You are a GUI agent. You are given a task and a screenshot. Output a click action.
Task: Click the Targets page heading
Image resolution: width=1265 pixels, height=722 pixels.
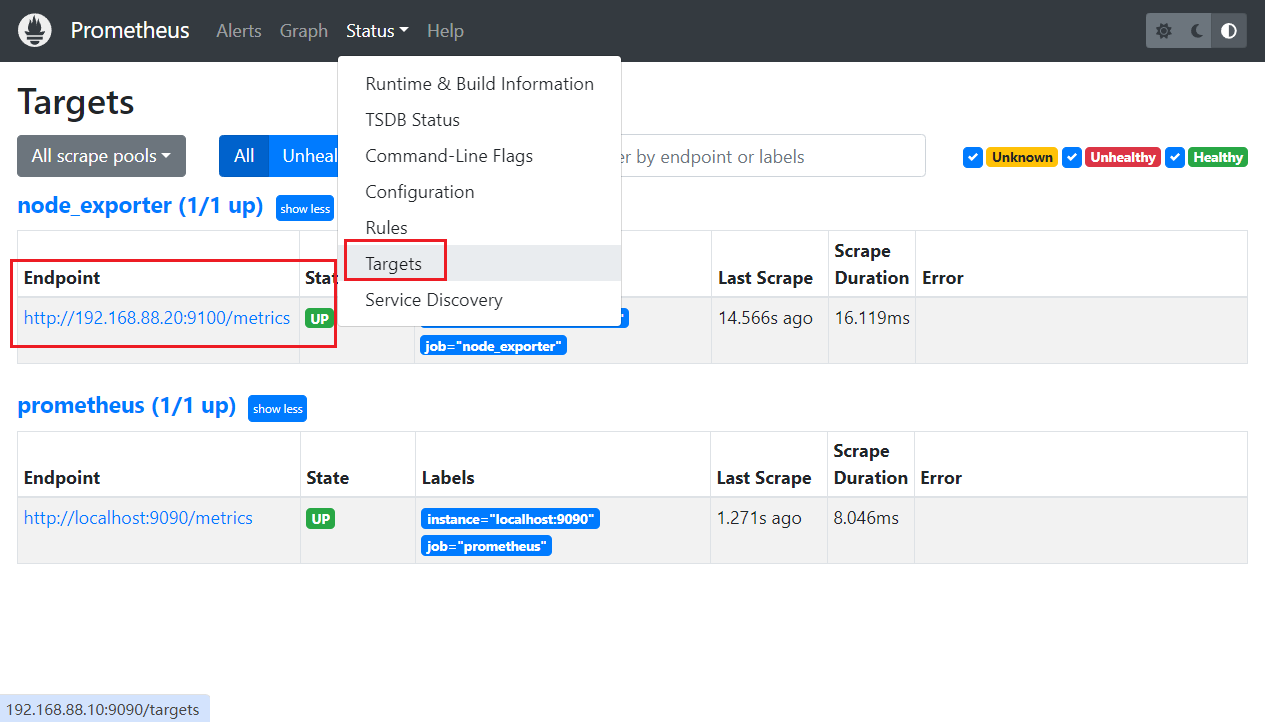point(76,102)
